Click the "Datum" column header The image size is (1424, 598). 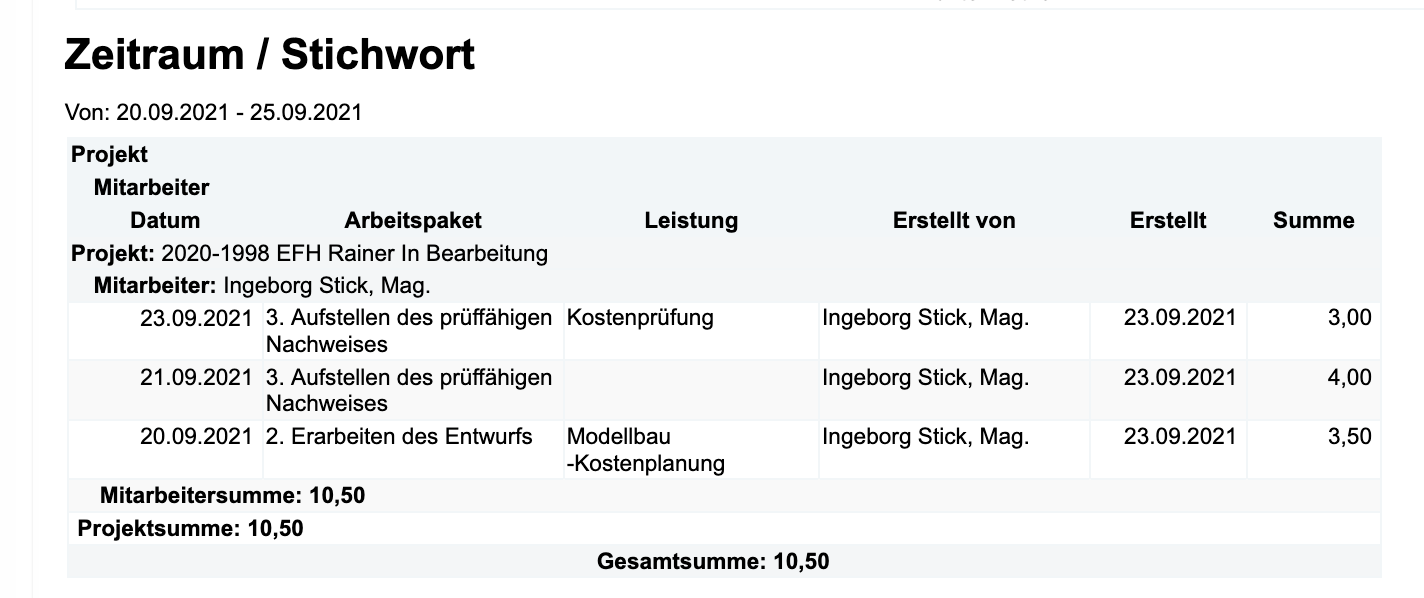point(165,220)
